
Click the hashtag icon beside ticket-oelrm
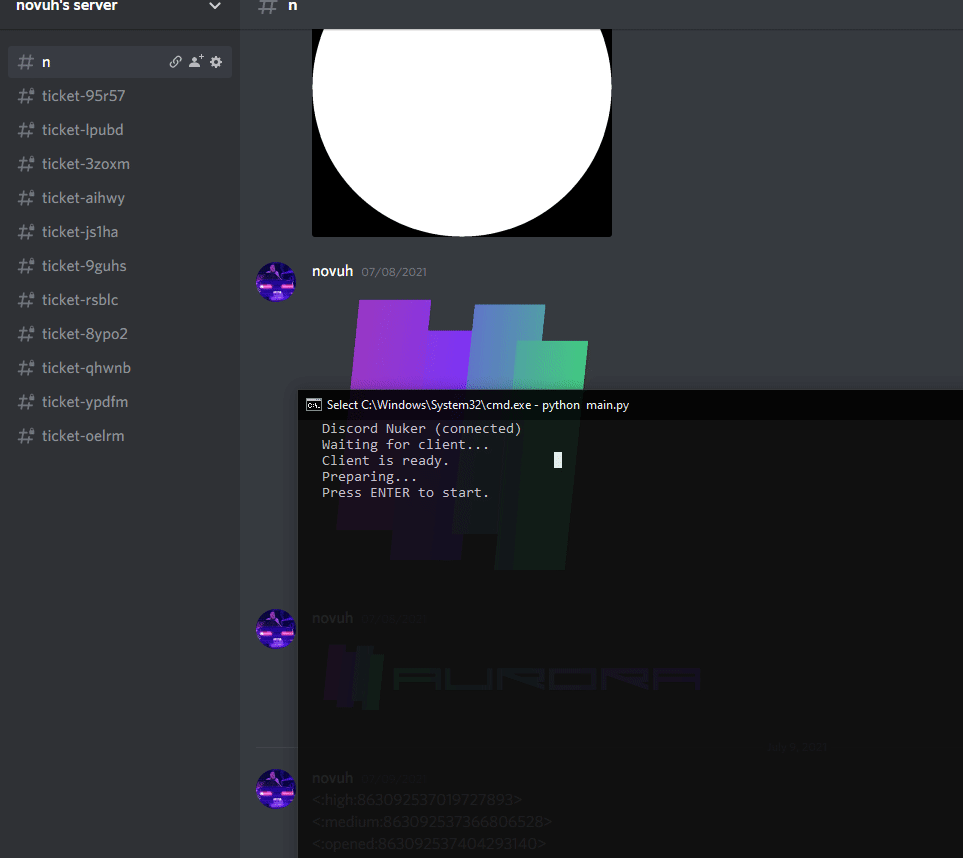[25, 435]
